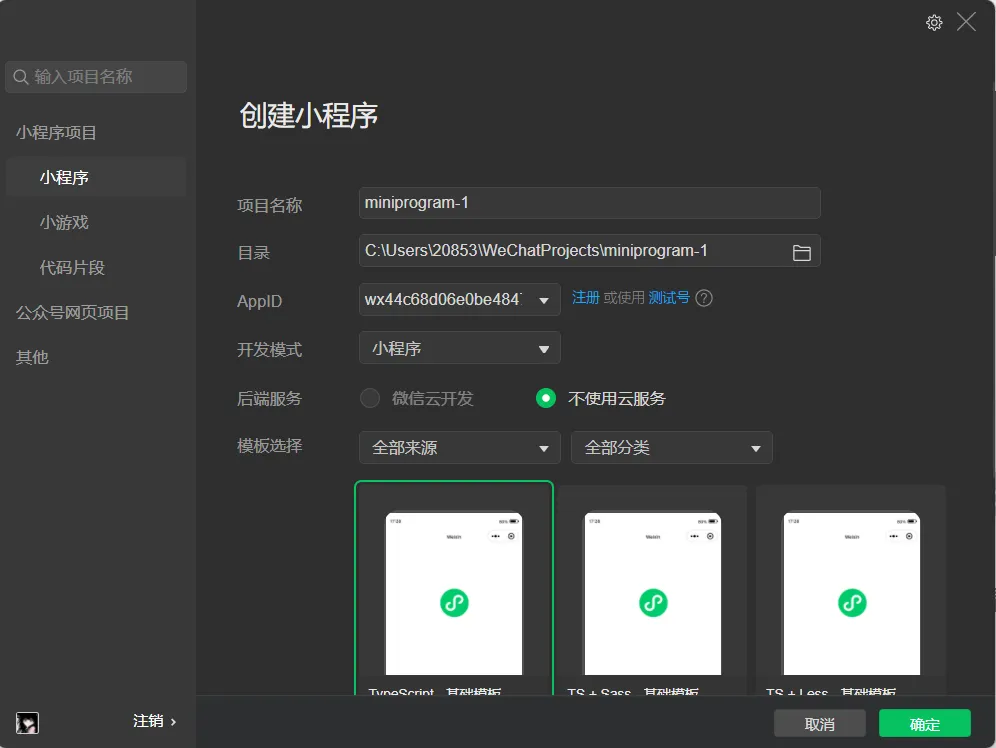Open 公众号网页项目 category
The width and height of the screenshot is (996, 748).
point(72,312)
